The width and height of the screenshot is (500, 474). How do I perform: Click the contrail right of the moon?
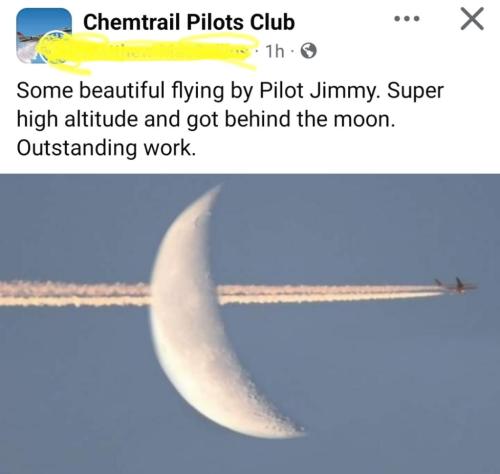pos(328,294)
